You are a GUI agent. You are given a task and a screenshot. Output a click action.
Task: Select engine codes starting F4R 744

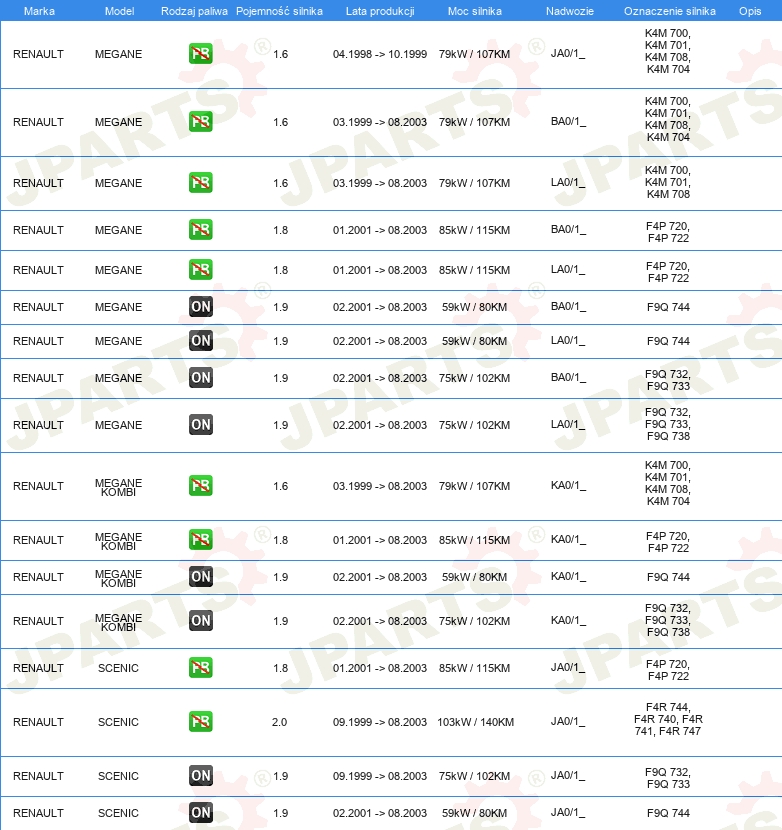pos(668,719)
